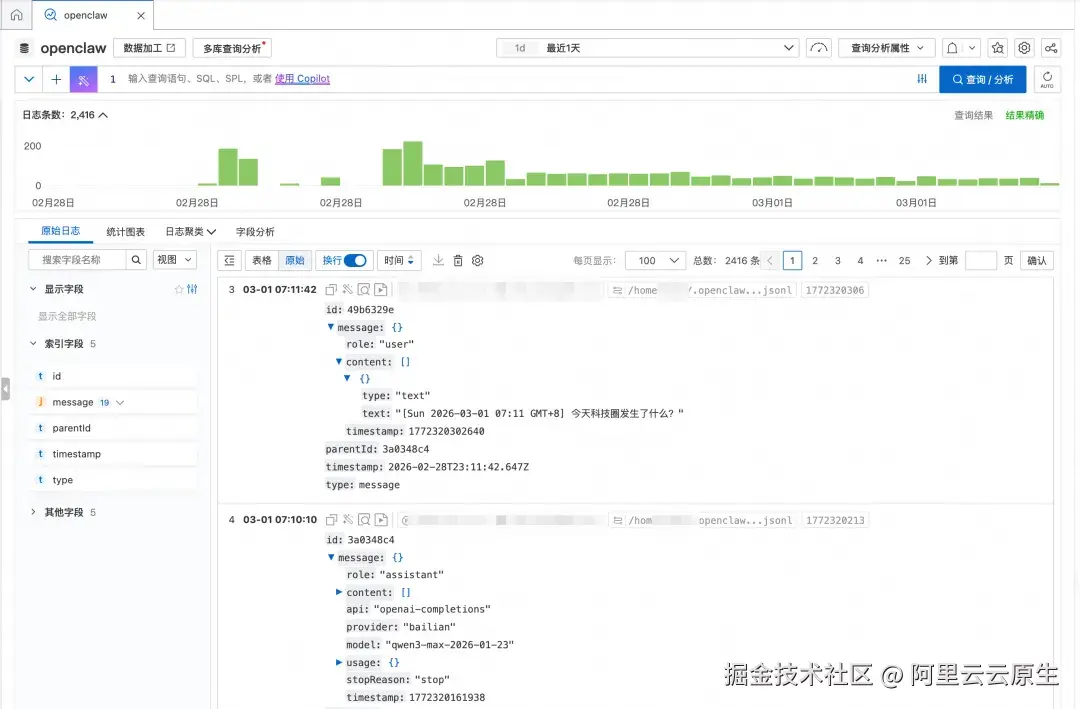Collapse the 显示字段 section
The image size is (1080, 709).
tap(33, 289)
